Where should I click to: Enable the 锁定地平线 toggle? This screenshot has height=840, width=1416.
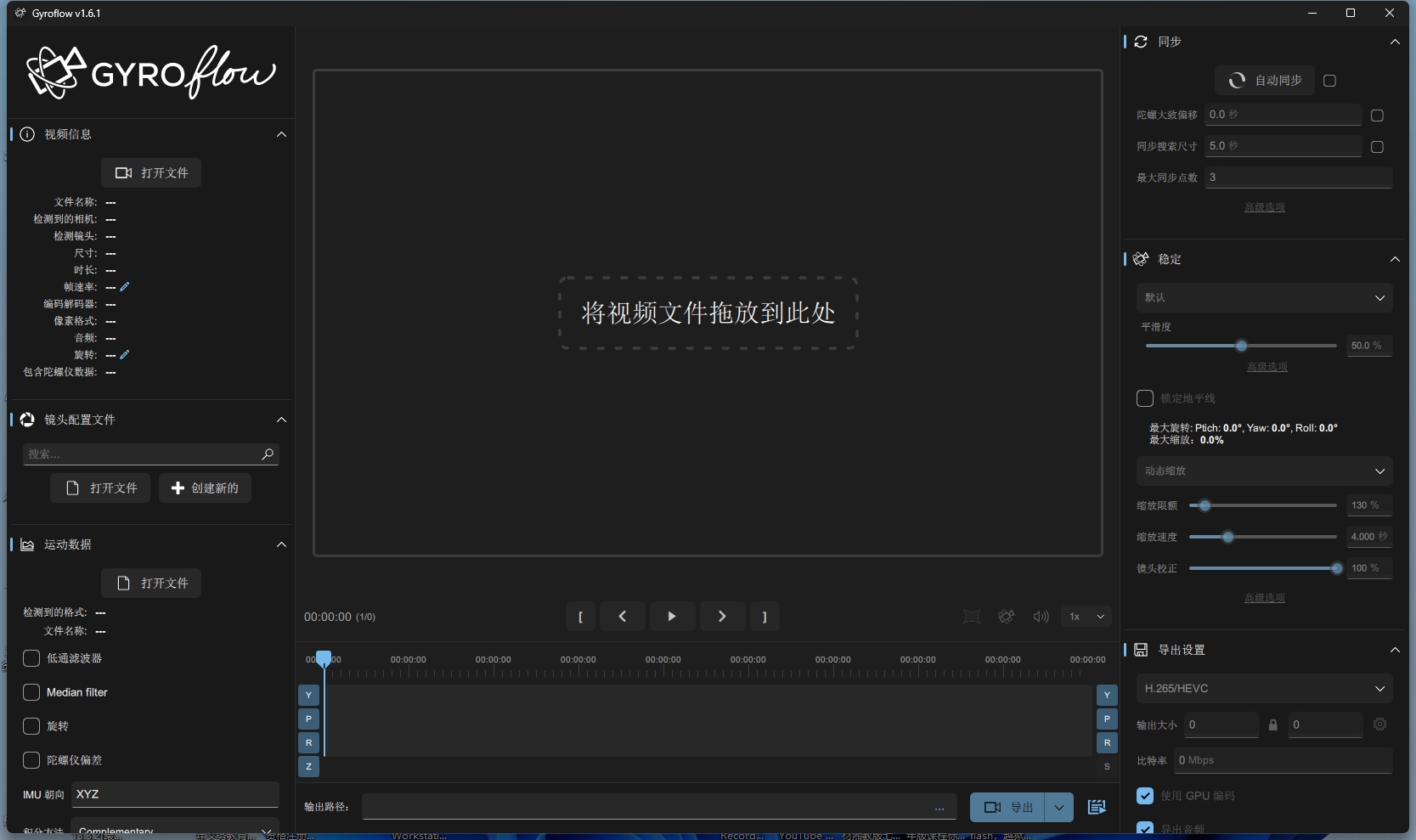pyautogui.click(x=1144, y=397)
